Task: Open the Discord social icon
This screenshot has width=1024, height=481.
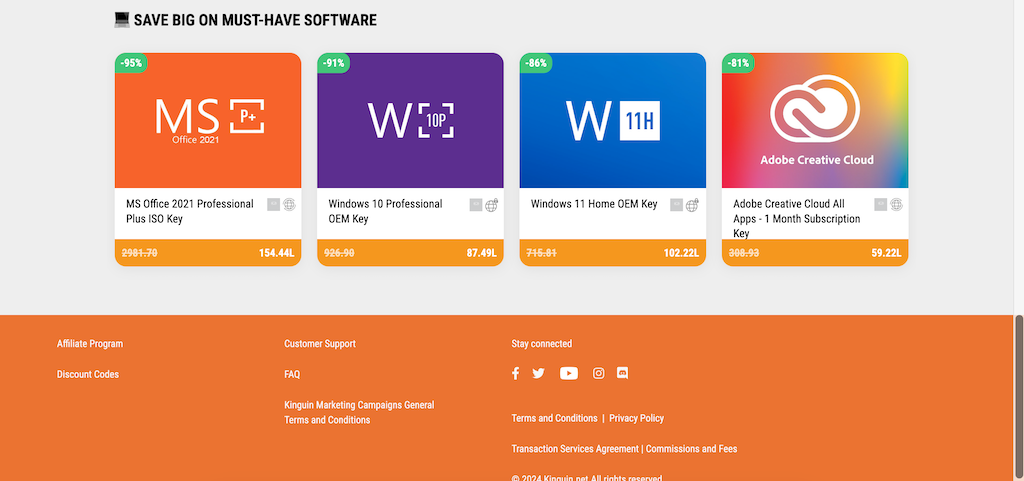Action: 622,373
